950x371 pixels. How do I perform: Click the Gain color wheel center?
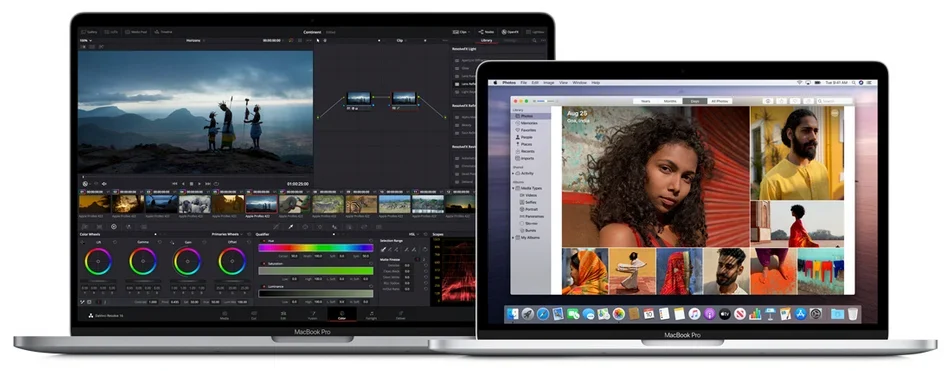coord(187,261)
